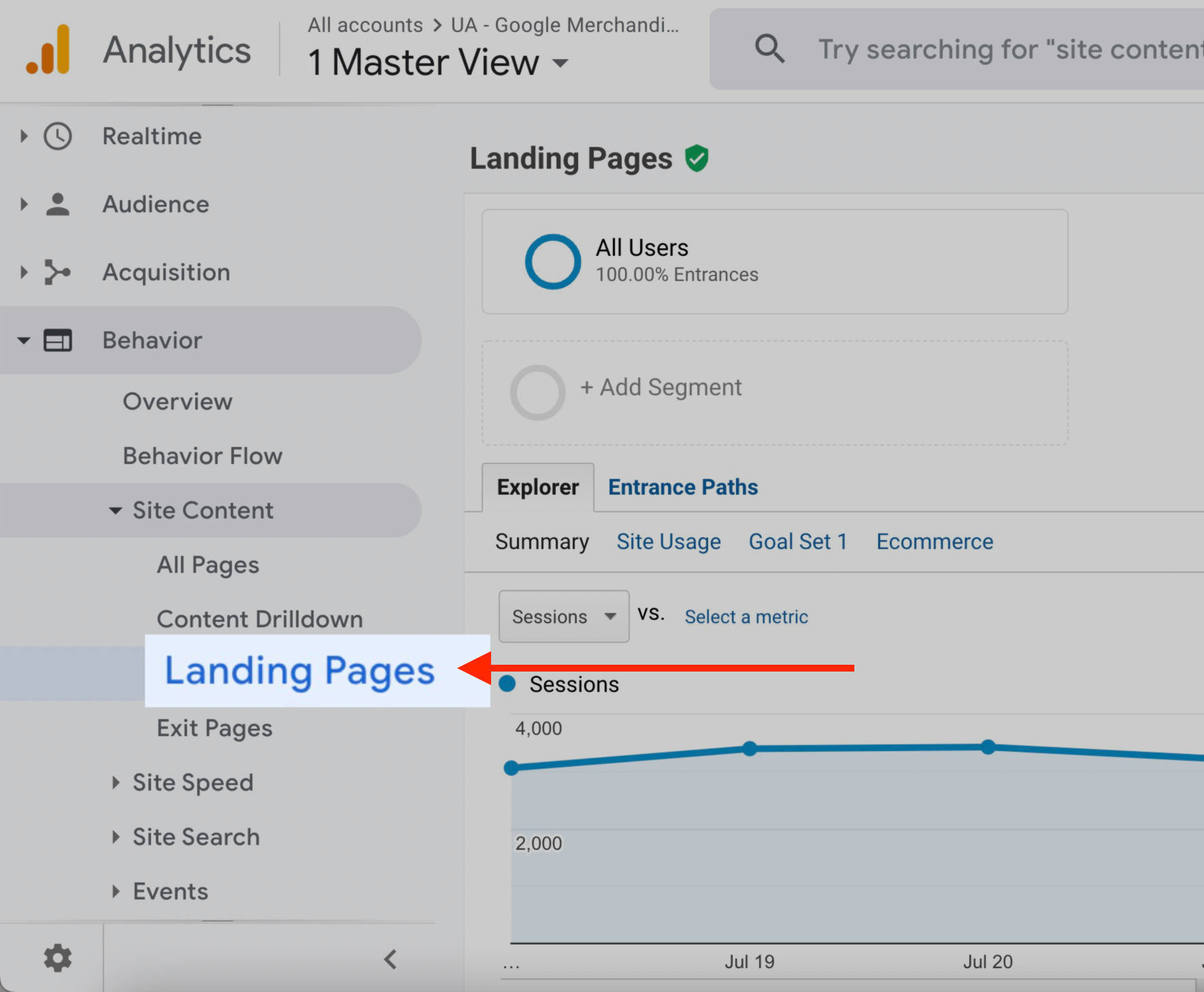Collapse the navigation sidebar

[x=390, y=959]
